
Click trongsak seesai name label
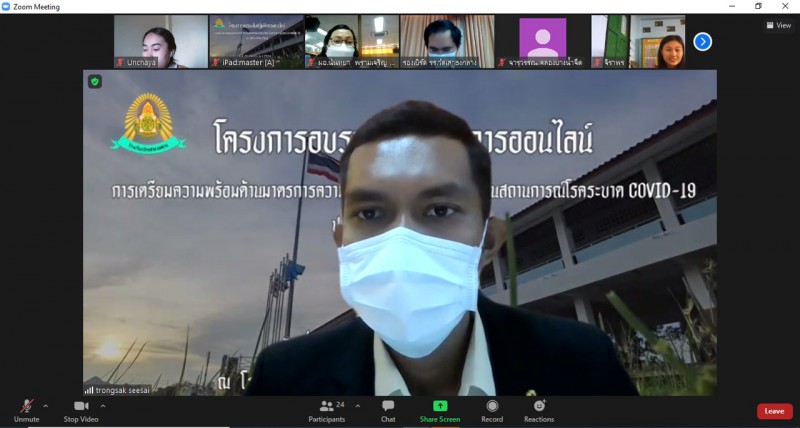(x=124, y=390)
